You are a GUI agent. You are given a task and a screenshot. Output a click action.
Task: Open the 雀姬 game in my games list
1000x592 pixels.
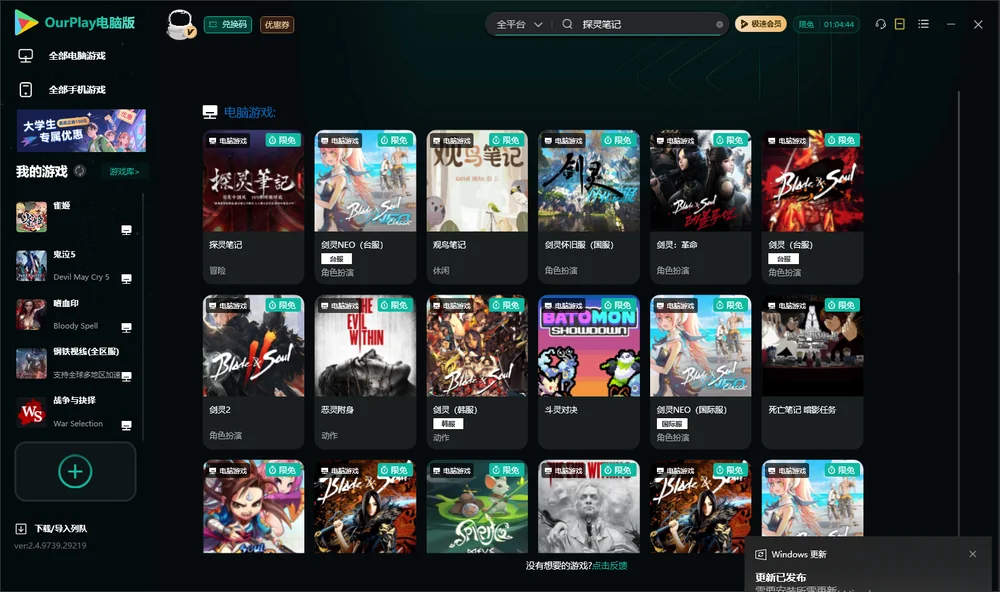pyautogui.click(x=75, y=217)
